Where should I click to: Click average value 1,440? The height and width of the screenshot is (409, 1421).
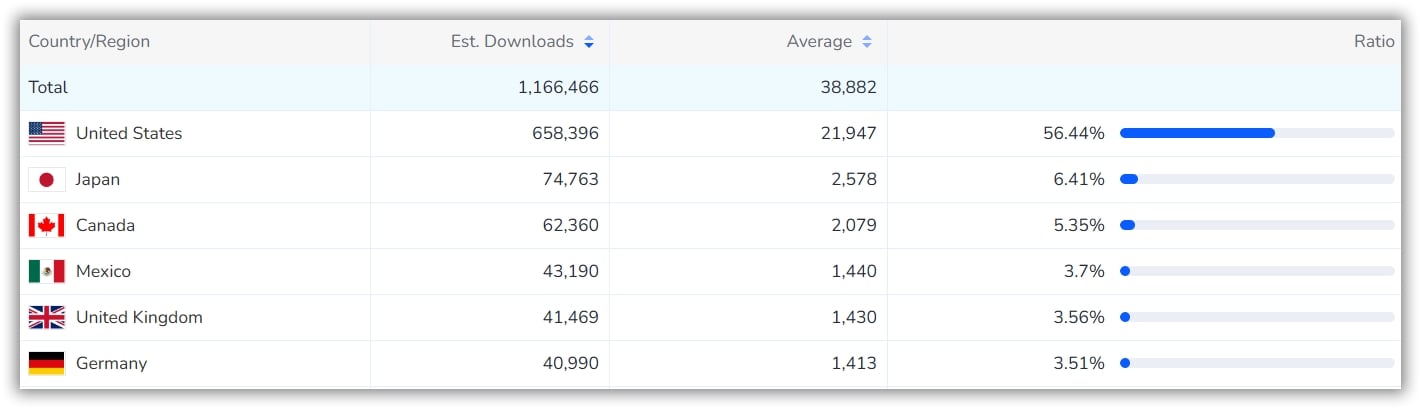pyautogui.click(x=854, y=271)
